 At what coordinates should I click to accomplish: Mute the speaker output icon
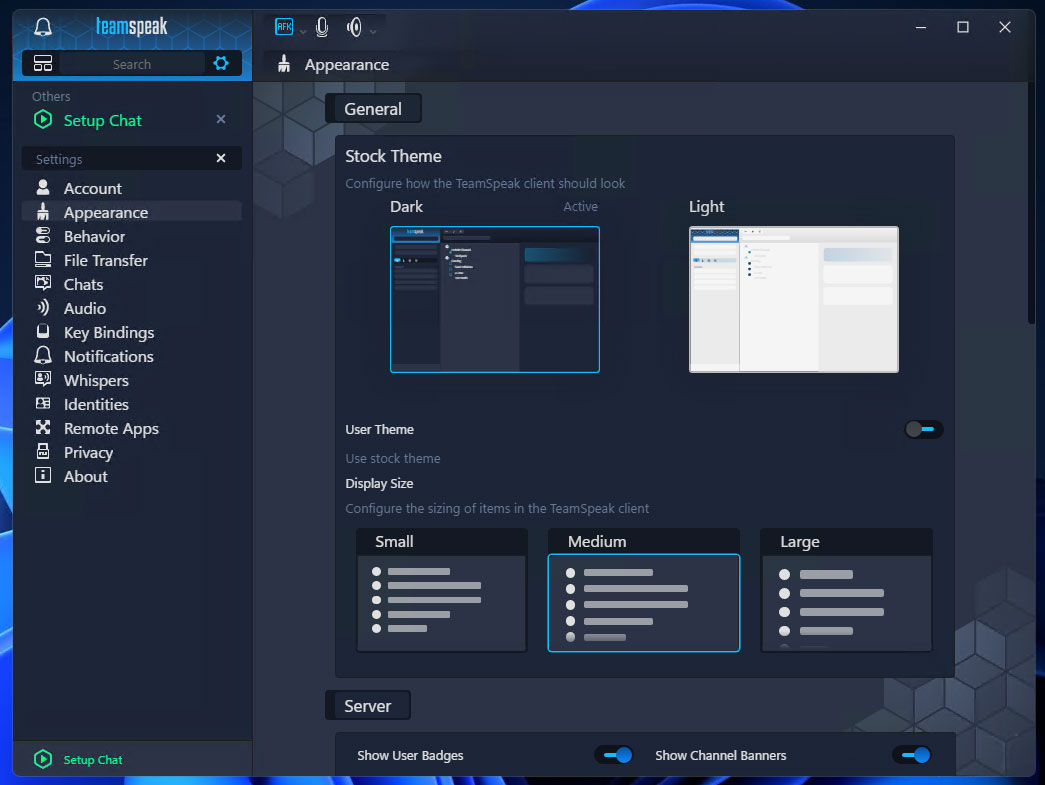coord(354,27)
